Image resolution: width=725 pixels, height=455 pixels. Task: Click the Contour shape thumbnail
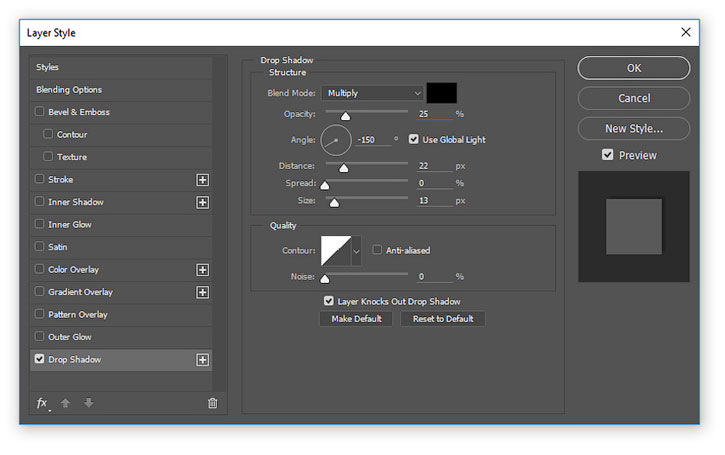(x=336, y=251)
